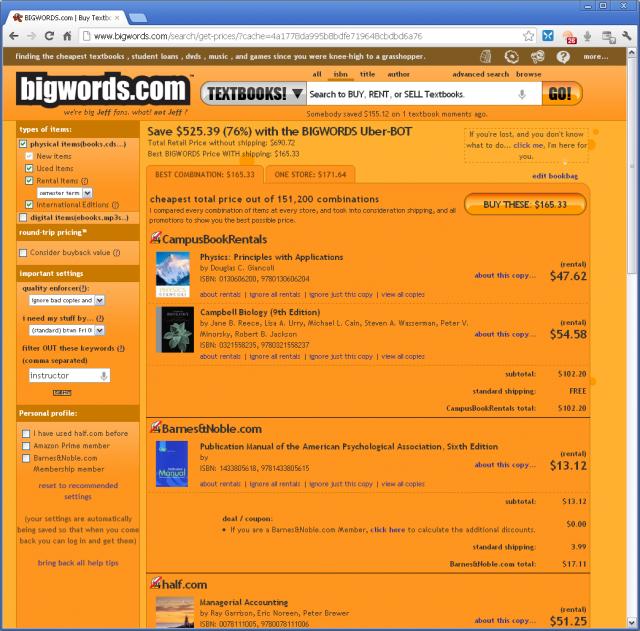Open help tip next to International Editions

[x=116, y=205]
